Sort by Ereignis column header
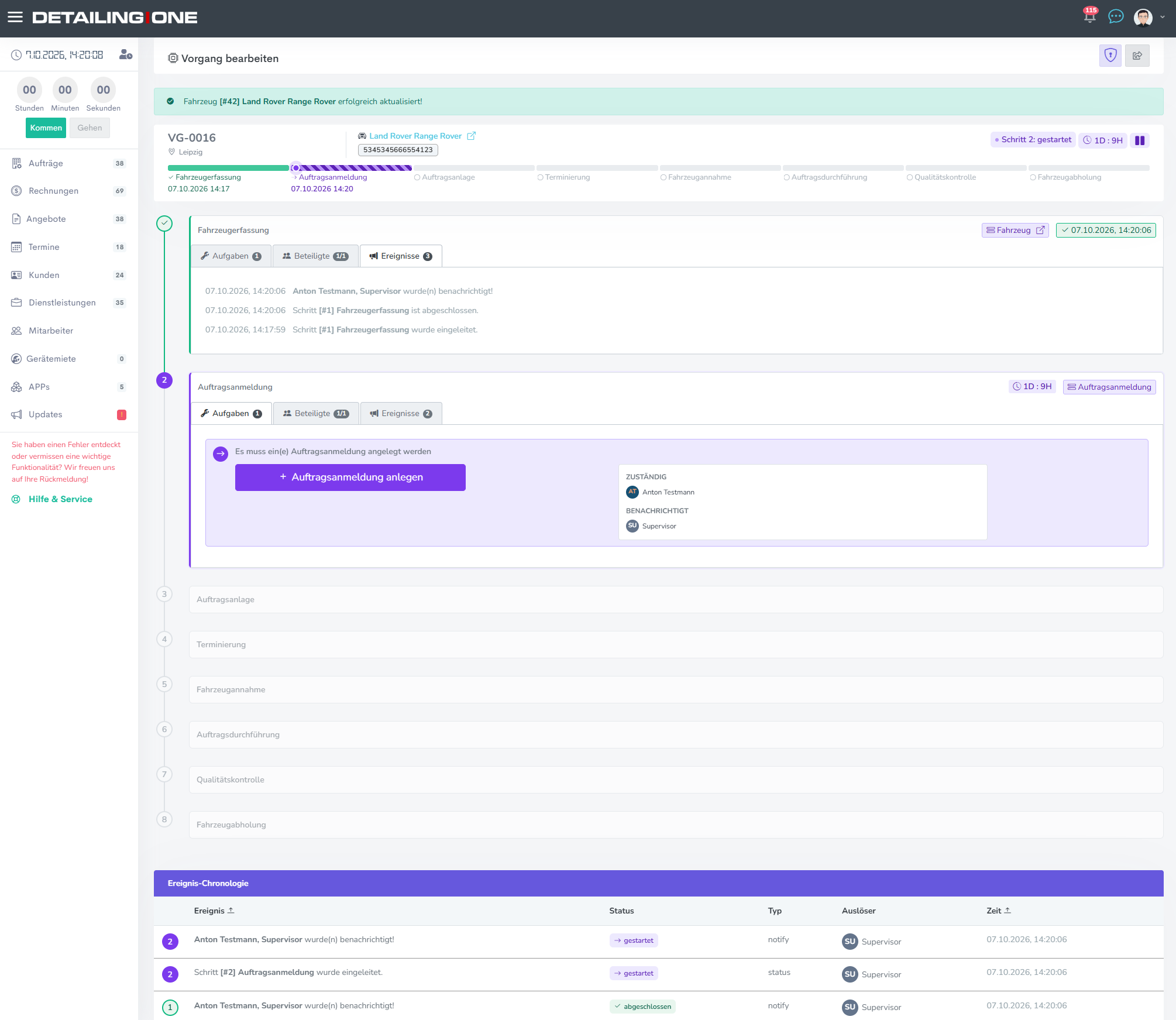 tap(214, 911)
